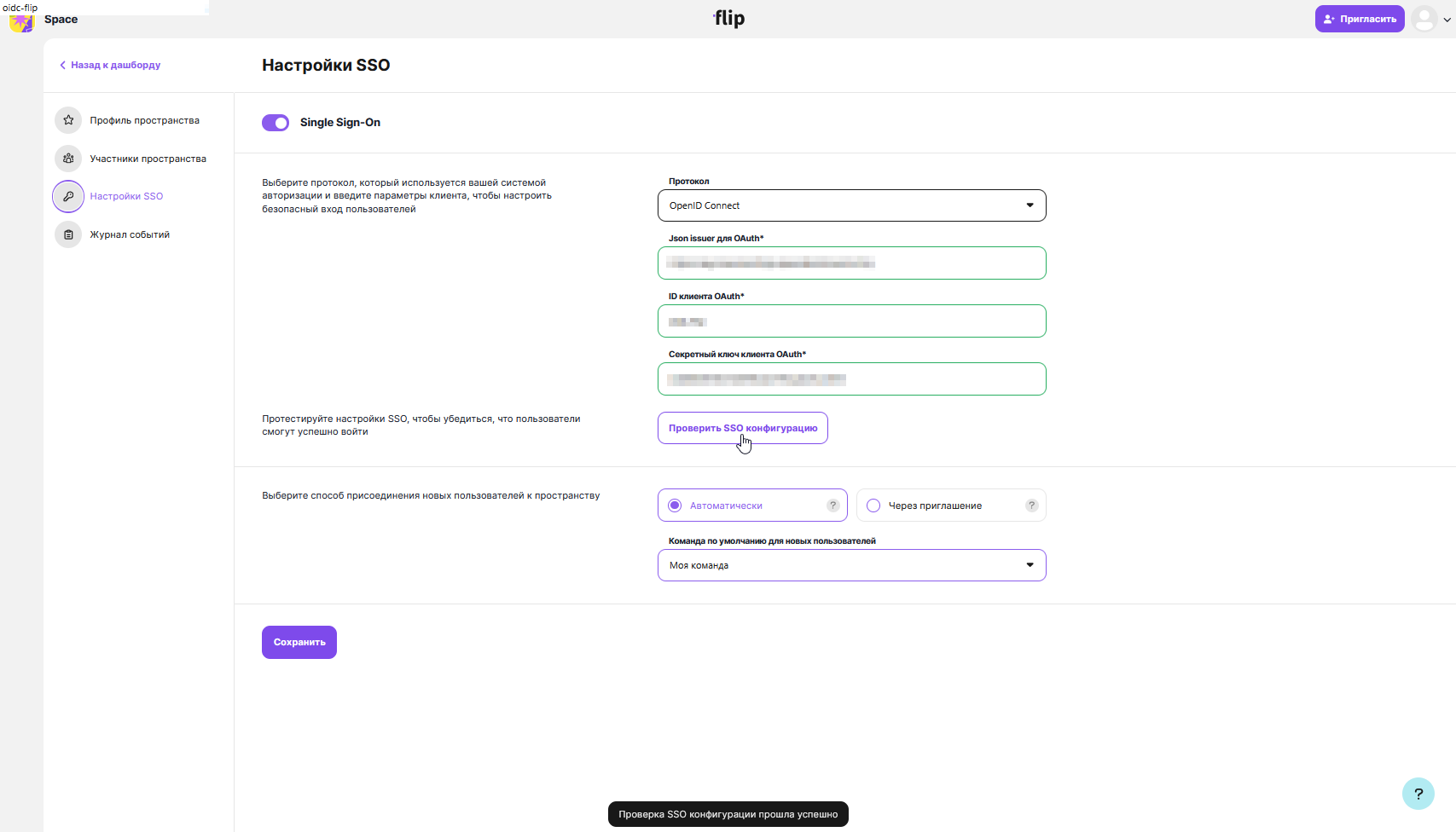Click the clipboard icon for Журнал событий
1456x832 pixels.
[x=68, y=234]
